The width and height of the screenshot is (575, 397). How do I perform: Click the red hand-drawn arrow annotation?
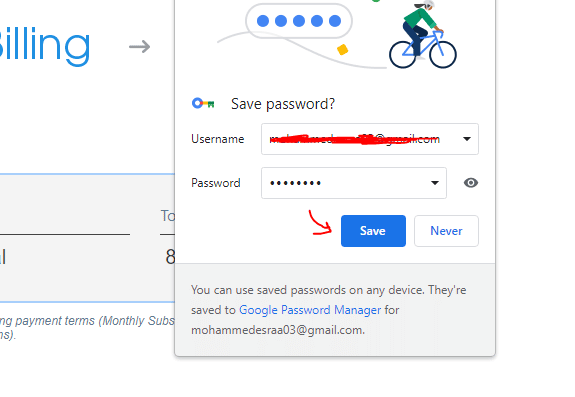(x=320, y=223)
